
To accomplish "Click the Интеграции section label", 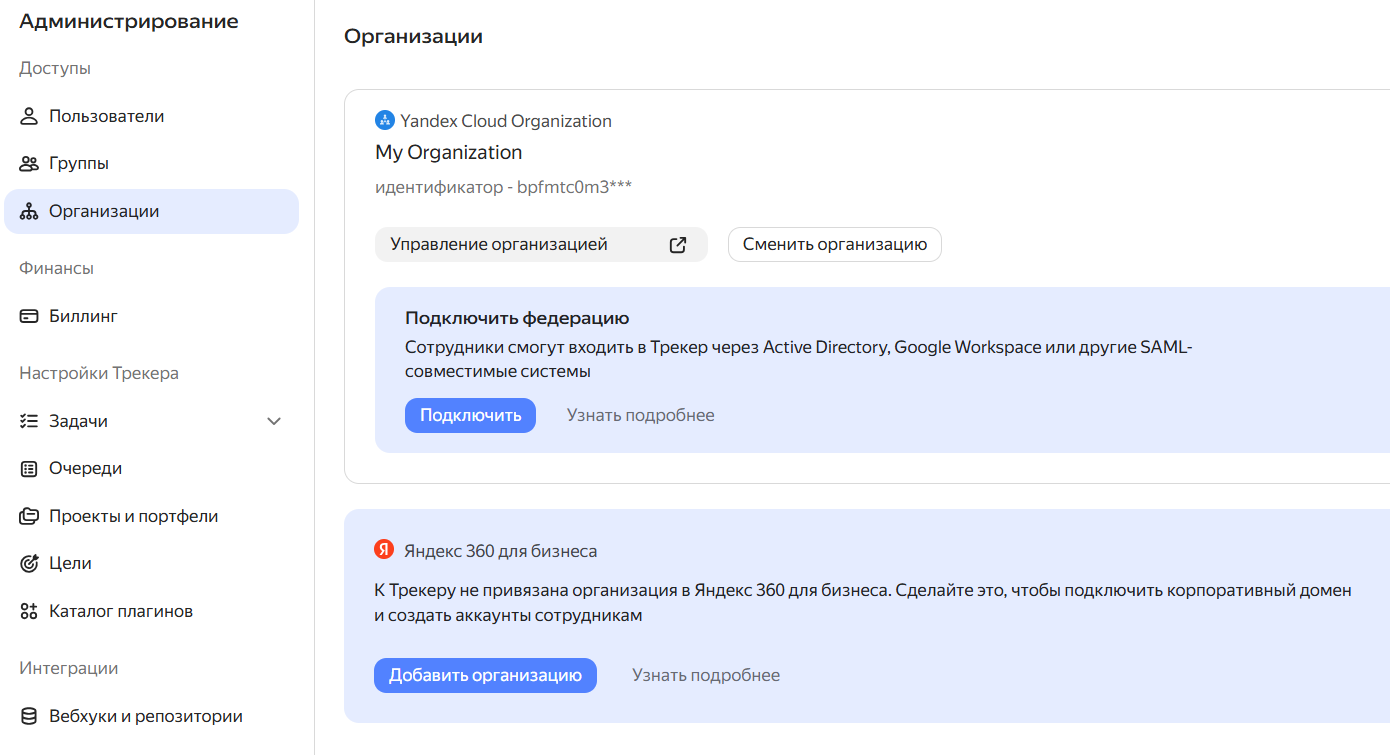I will [69, 668].
